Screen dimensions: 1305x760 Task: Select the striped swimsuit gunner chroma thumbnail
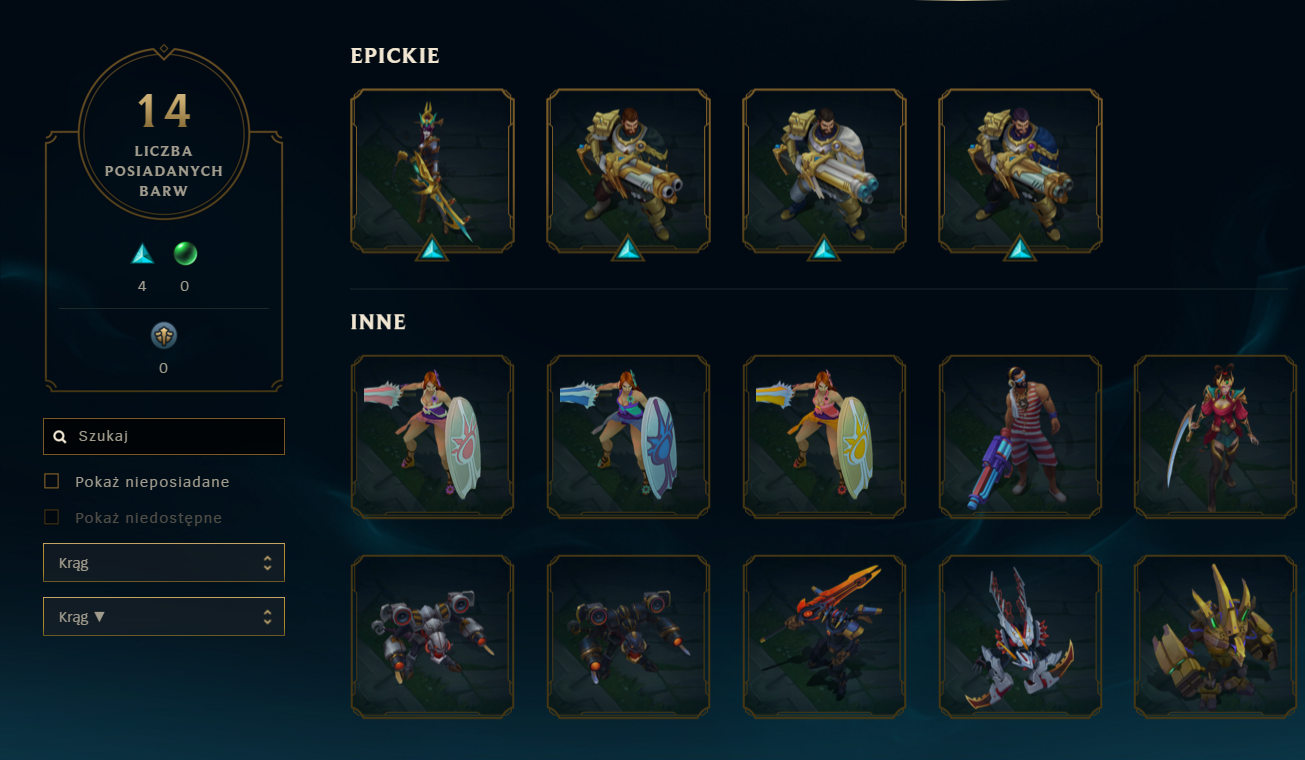[x=1020, y=437]
